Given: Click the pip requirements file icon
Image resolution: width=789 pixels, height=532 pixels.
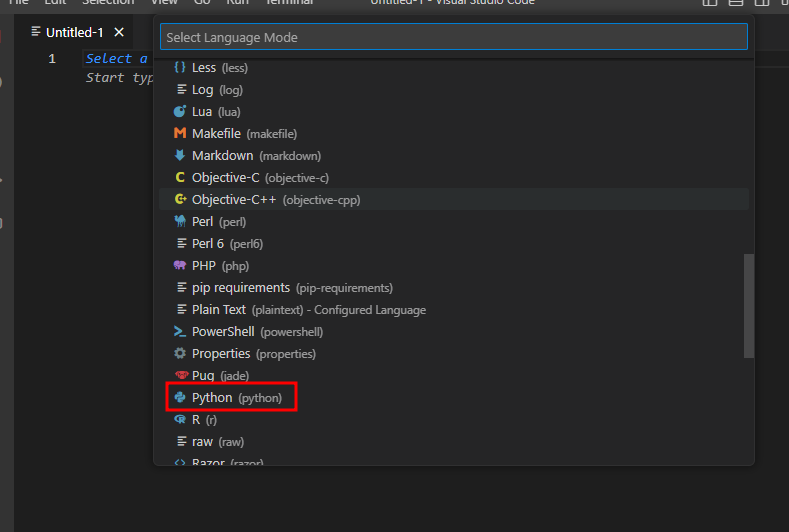Looking at the screenshot, I should (x=181, y=287).
